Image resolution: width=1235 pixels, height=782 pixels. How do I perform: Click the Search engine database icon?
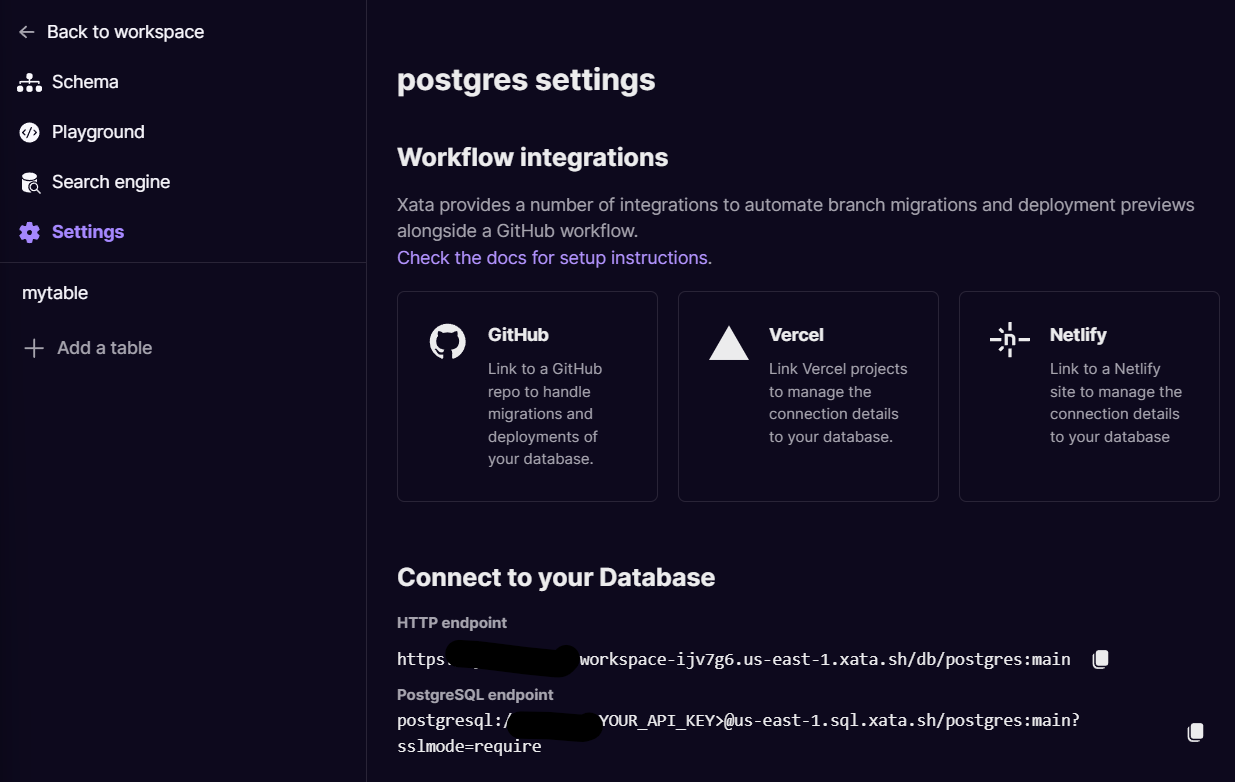coord(31,183)
